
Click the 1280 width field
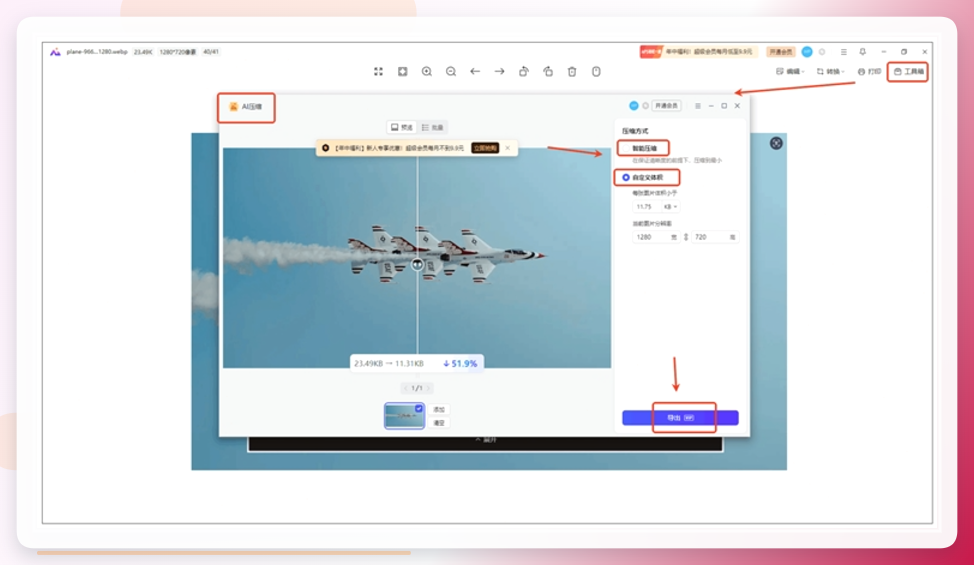[656, 237]
